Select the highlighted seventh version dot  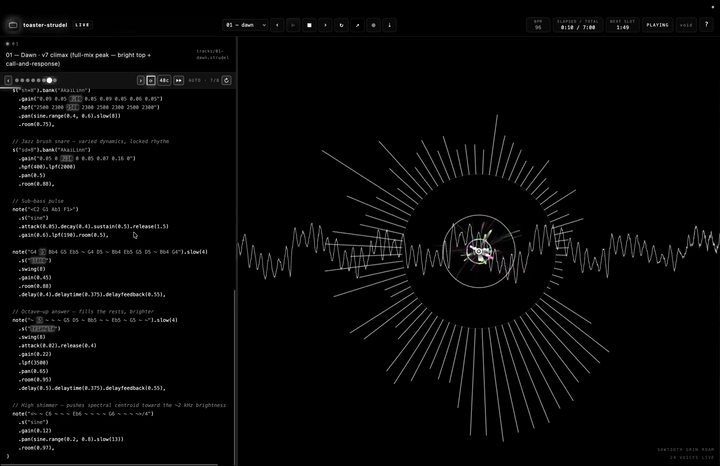point(49,80)
